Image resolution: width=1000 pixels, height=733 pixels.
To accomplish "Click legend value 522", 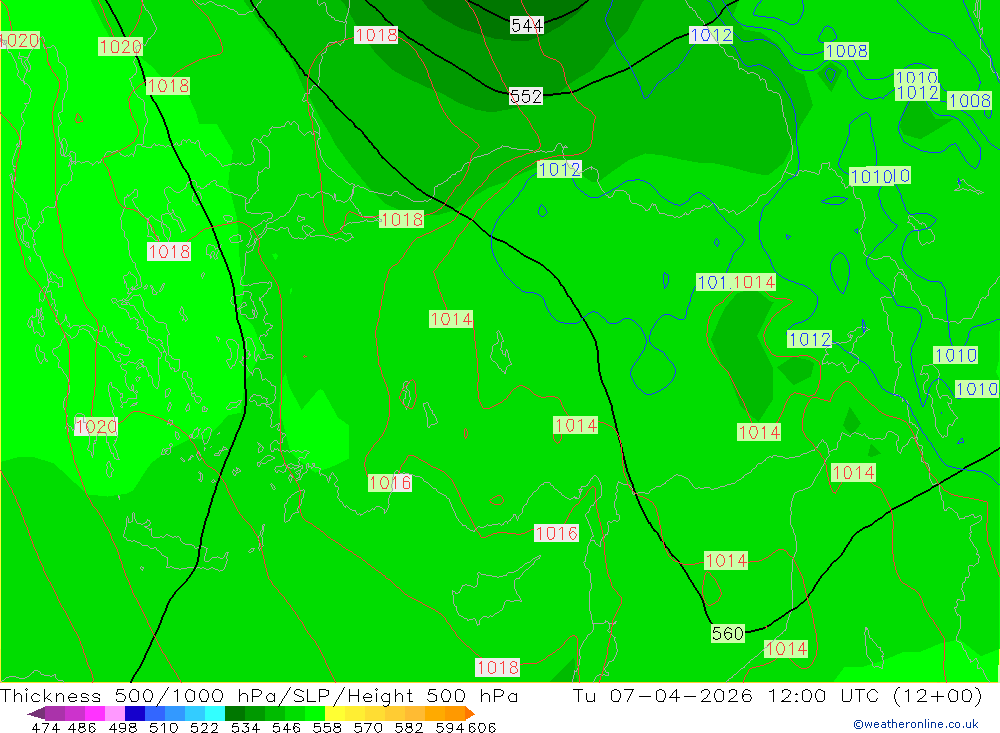I will point(204,727).
